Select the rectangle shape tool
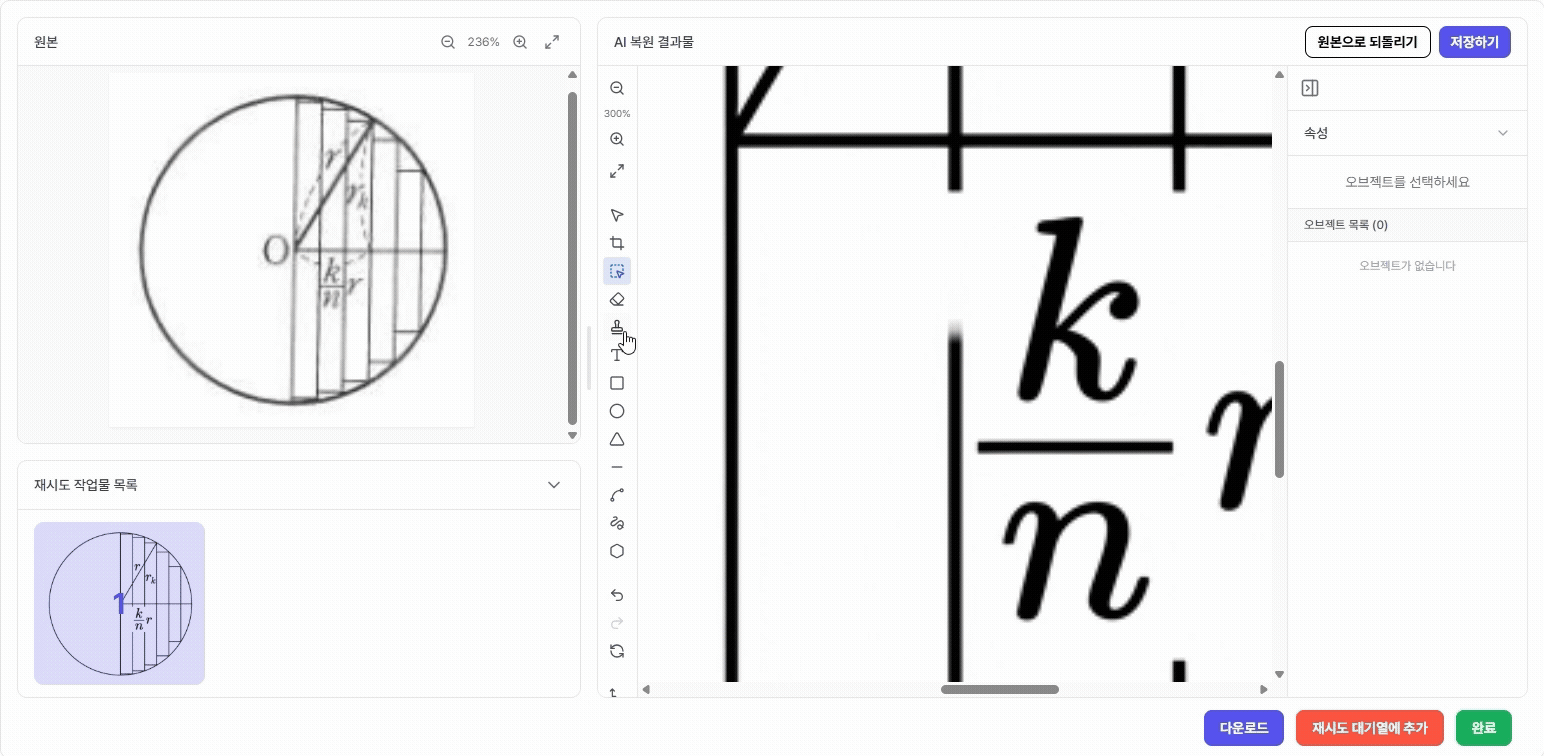The image size is (1544, 756). coord(617,383)
